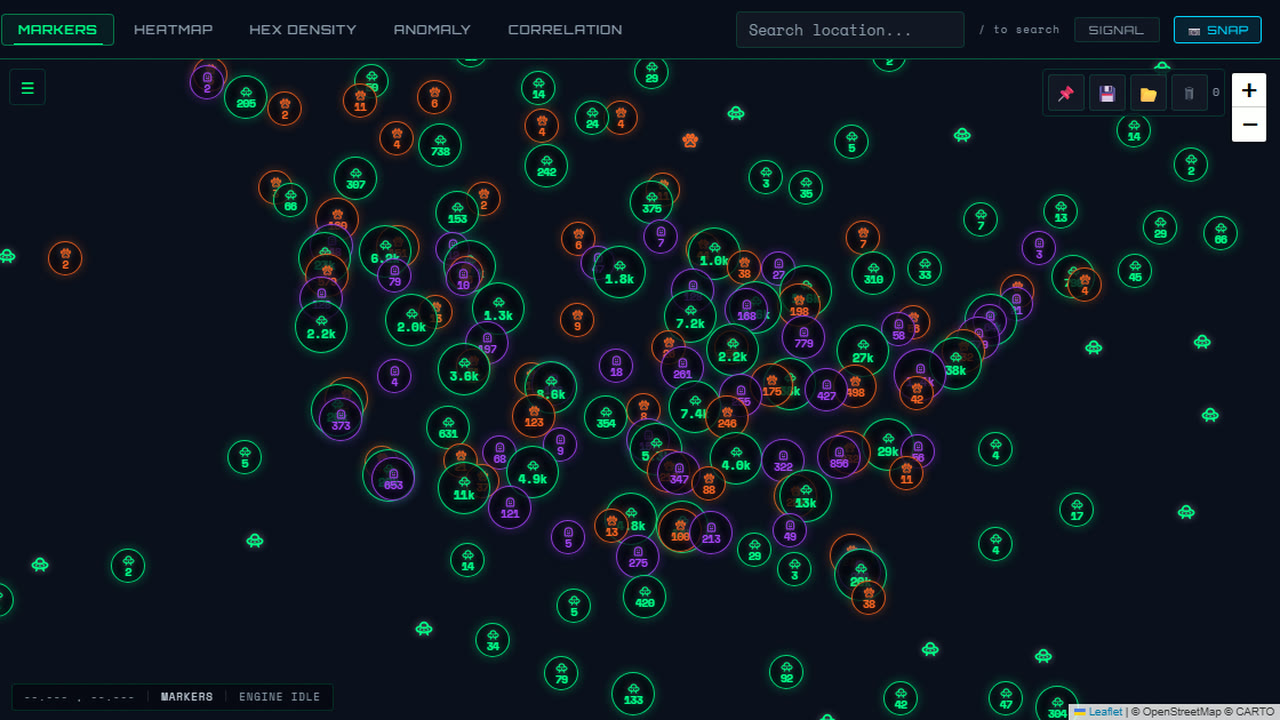Select the purple 213 cluster marker
Viewport: 1280px width, 720px height.
(x=711, y=533)
